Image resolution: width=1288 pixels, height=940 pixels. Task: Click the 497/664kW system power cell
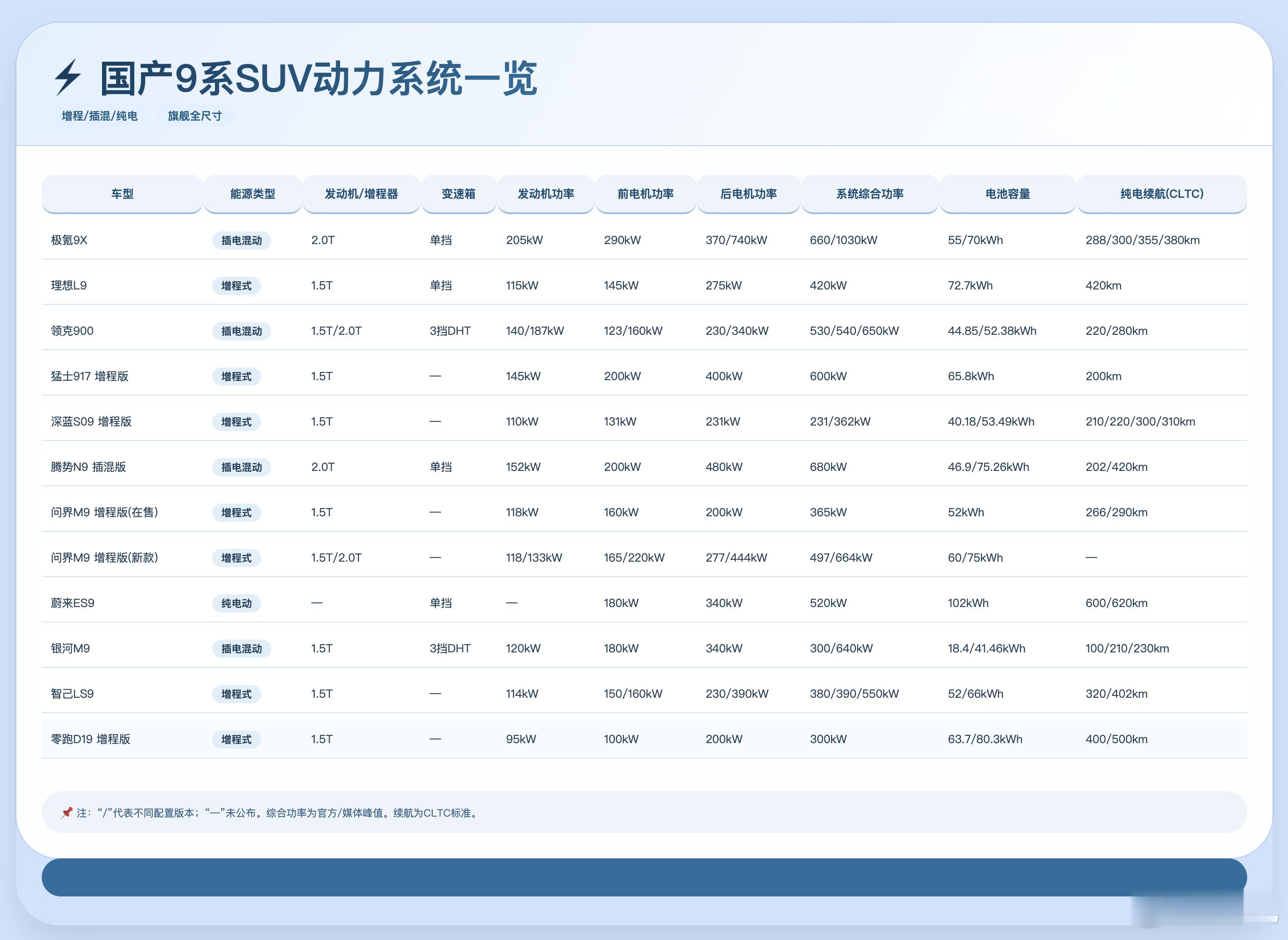pyautogui.click(x=840, y=558)
